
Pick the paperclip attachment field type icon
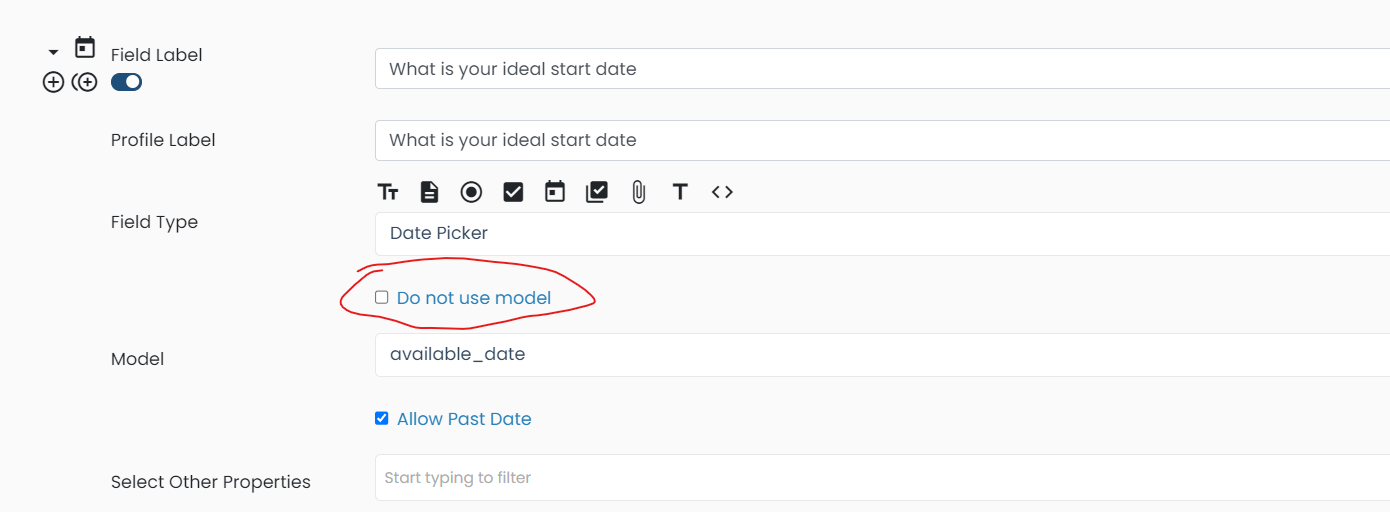638,192
